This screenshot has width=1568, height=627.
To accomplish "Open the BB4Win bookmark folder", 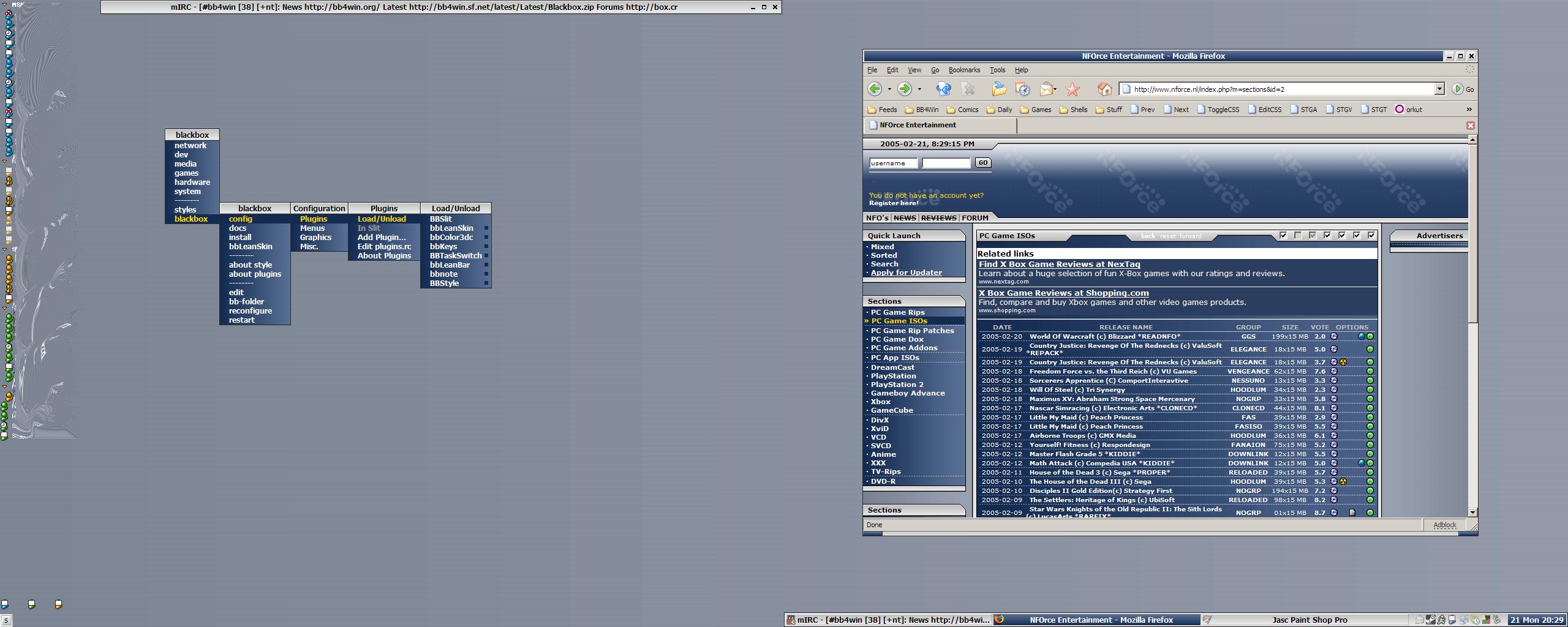I will [922, 110].
